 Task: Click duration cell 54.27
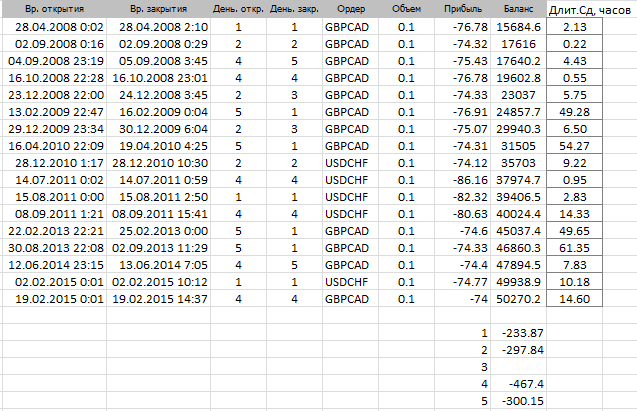coord(574,146)
